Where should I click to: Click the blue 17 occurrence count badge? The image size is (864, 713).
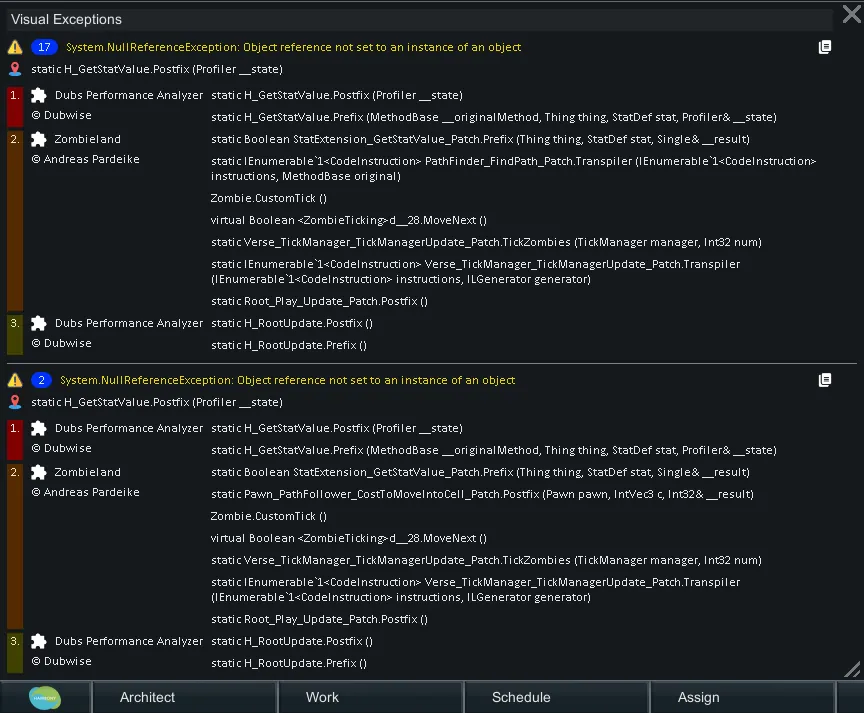[45, 47]
